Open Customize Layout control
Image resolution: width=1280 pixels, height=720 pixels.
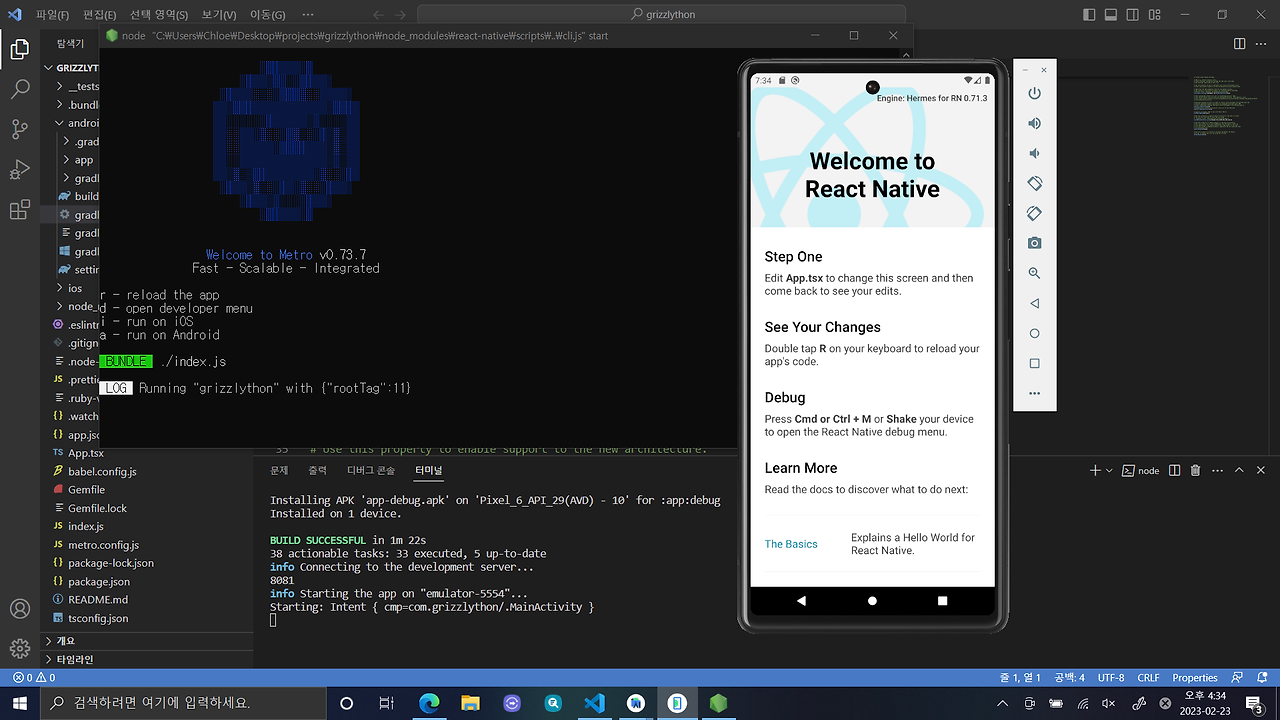[x=1155, y=15]
